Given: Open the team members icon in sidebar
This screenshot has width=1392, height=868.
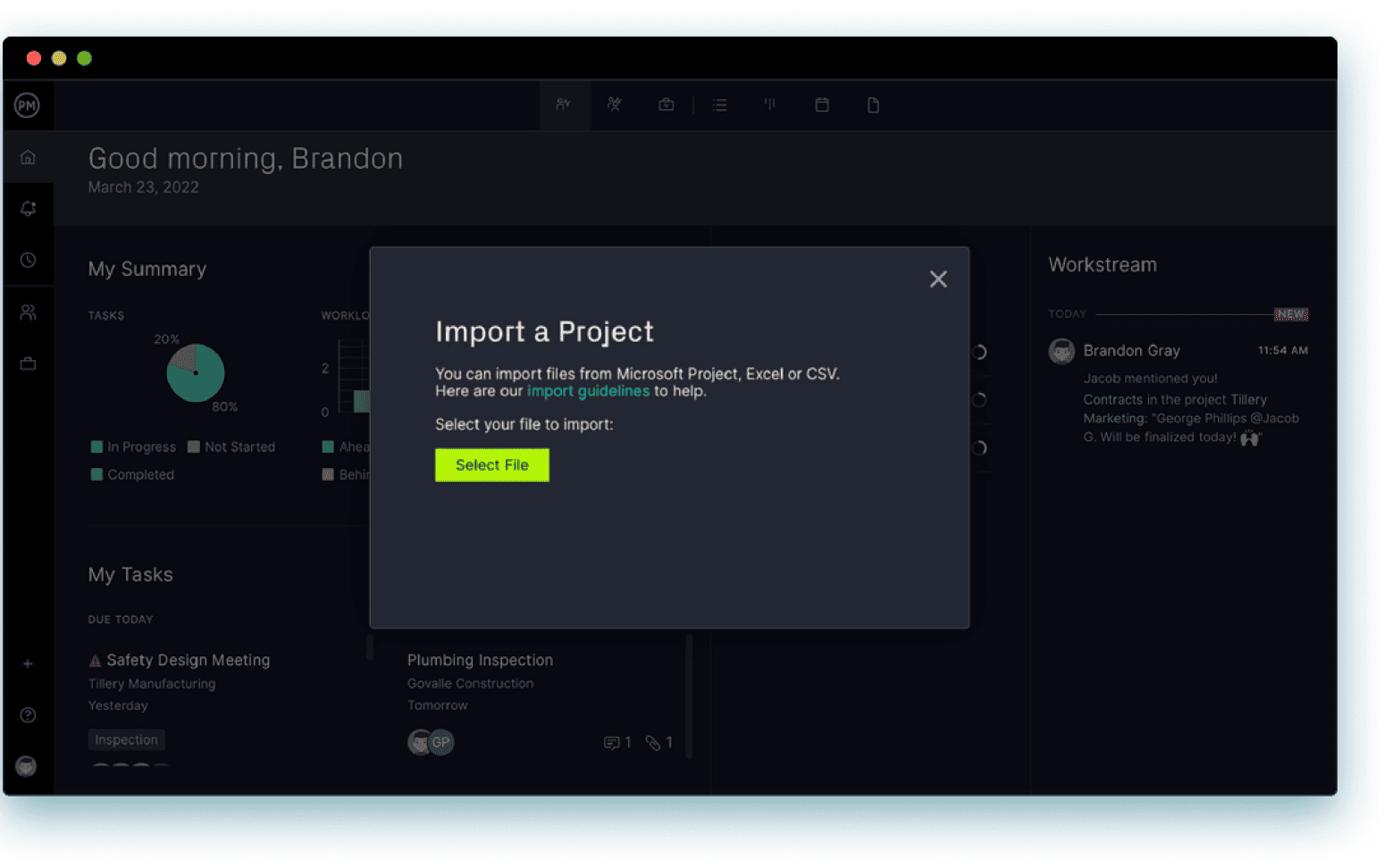Looking at the screenshot, I should 28,312.
